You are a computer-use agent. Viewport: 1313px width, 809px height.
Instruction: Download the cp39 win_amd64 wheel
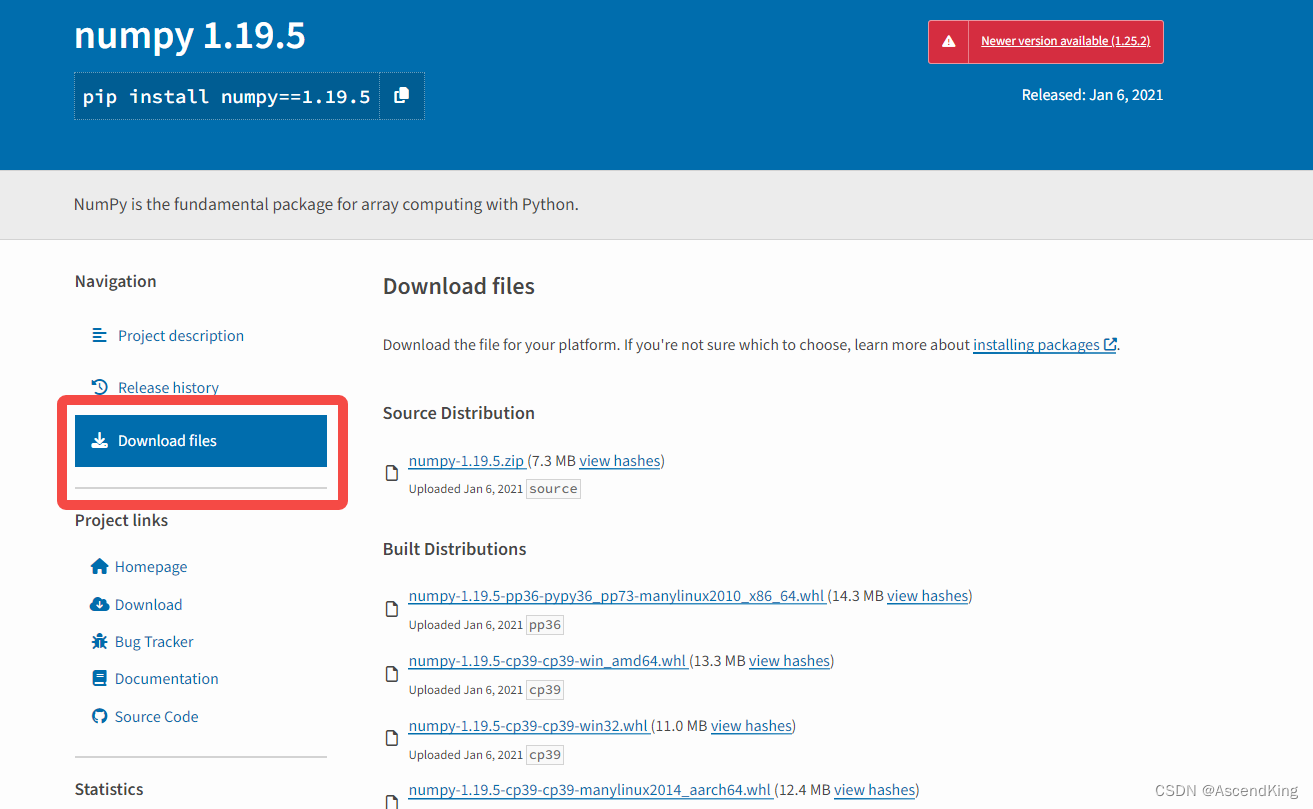pyautogui.click(x=547, y=661)
